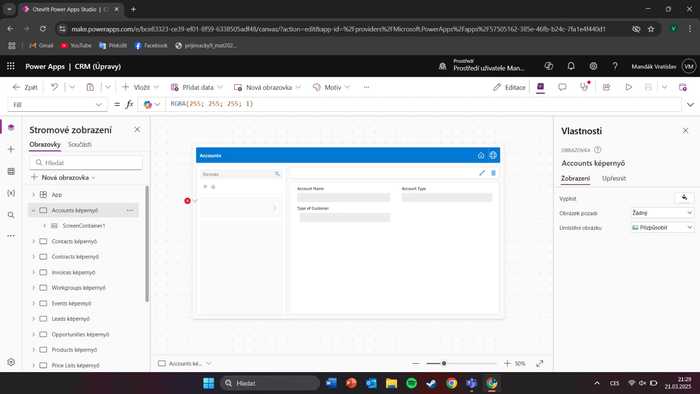Open the Power Apps app launcher waffle
The width and height of the screenshot is (700, 394).
point(11,66)
